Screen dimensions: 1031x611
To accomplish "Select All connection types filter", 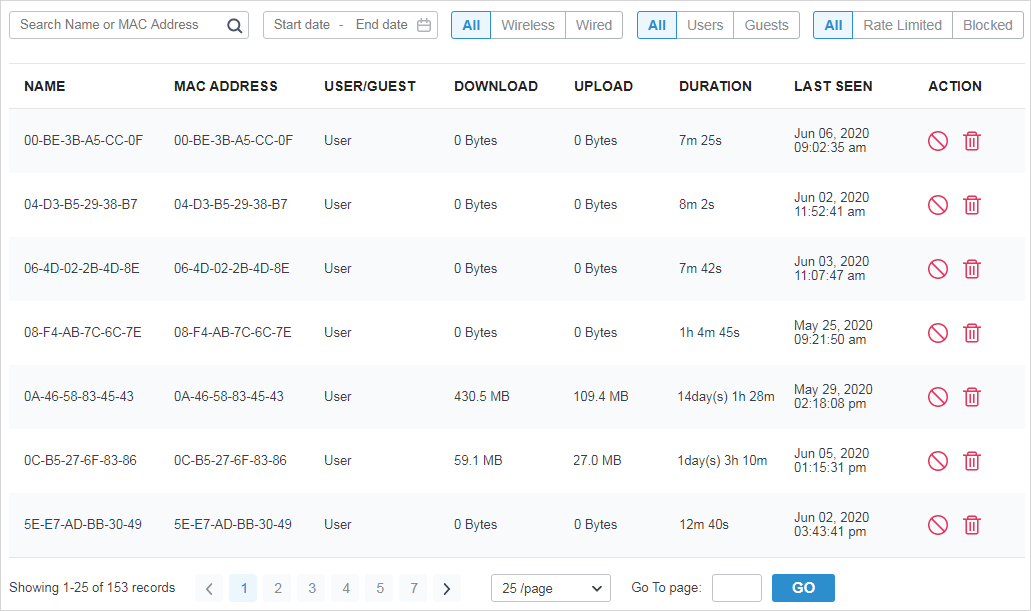I will pos(471,25).
